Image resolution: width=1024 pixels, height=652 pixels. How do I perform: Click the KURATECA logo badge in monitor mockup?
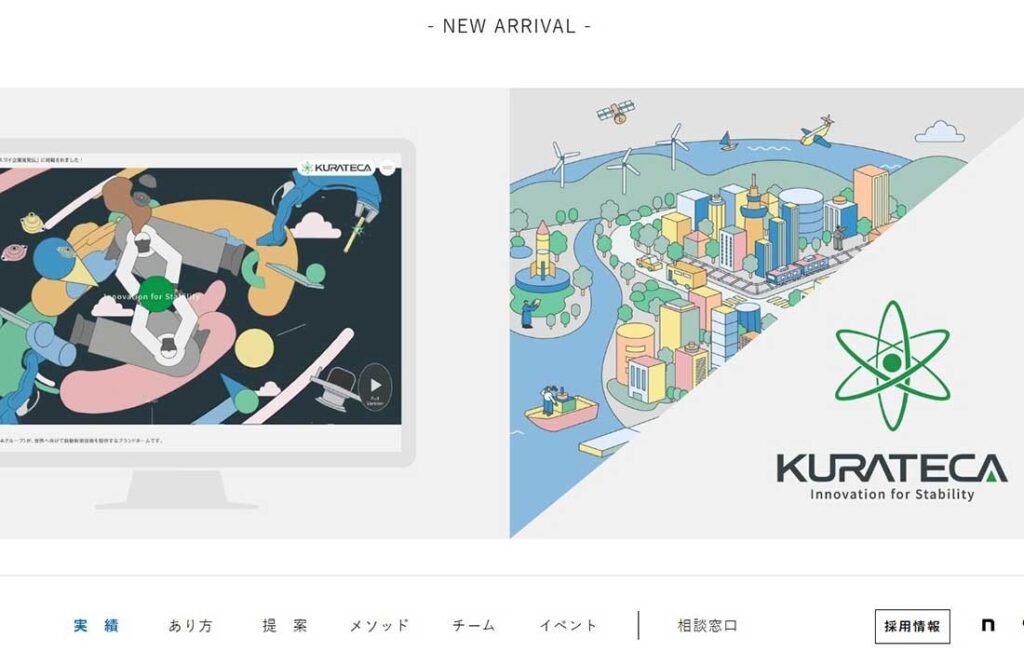coord(336,168)
